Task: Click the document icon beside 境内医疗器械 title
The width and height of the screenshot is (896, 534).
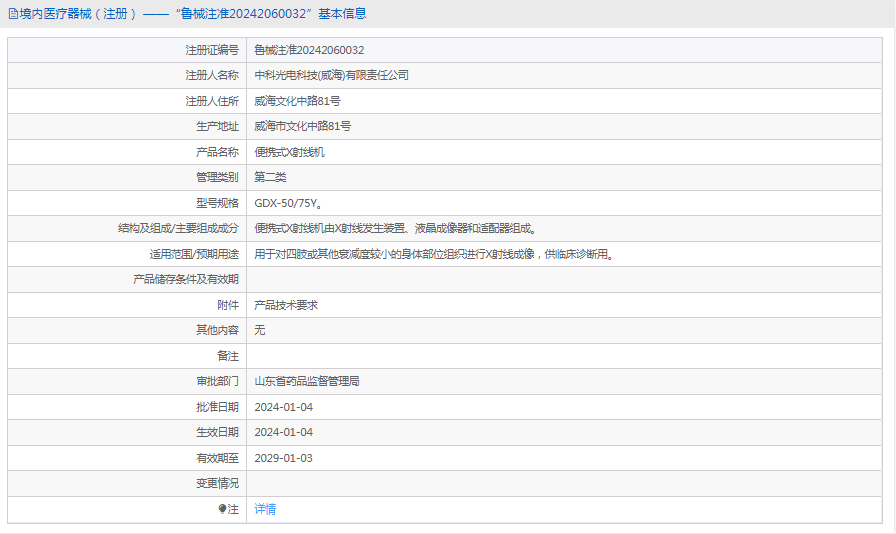Action: pyautogui.click(x=13, y=14)
